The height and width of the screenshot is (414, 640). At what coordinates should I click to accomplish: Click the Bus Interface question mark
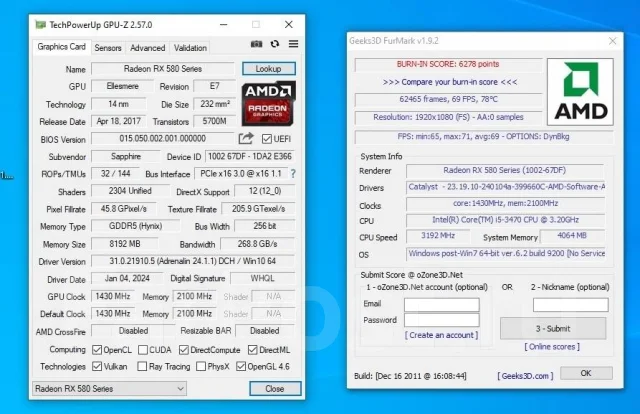pyautogui.click(x=293, y=174)
